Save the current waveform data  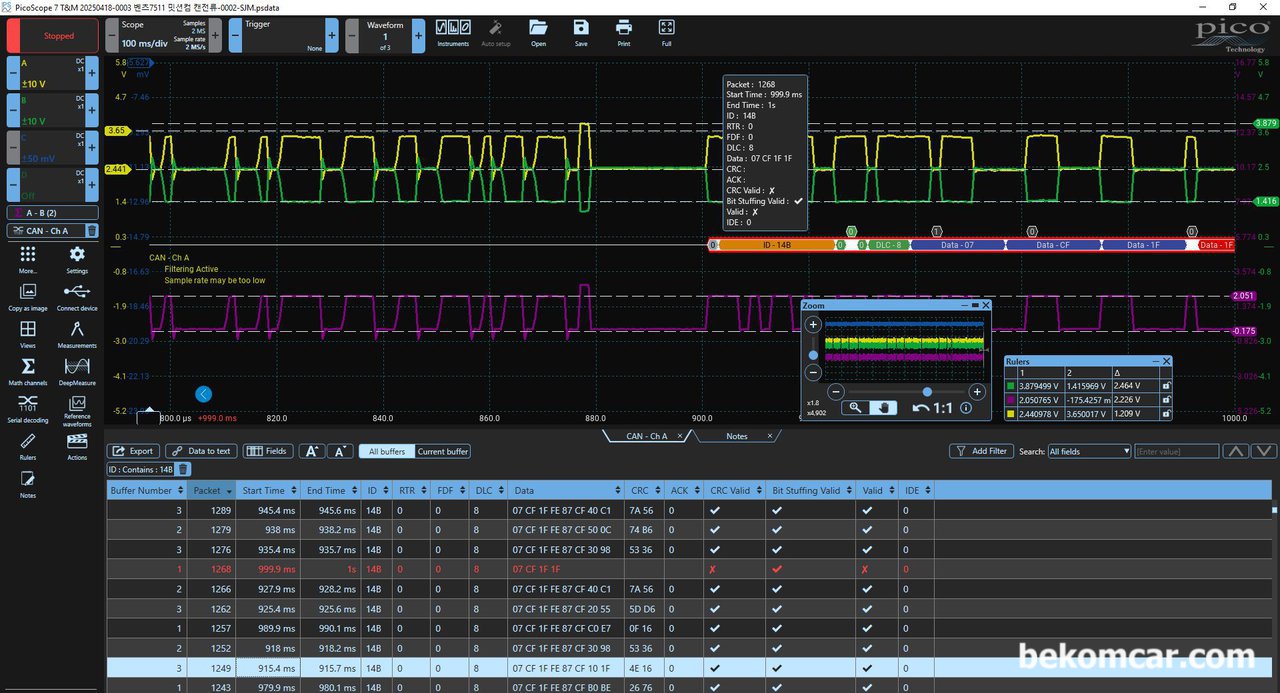click(581, 33)
